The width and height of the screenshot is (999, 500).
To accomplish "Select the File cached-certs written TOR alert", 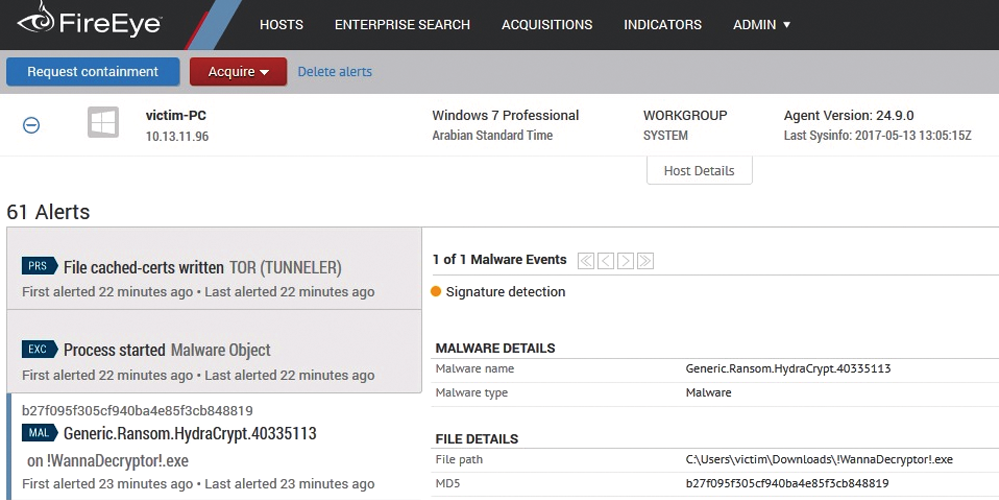I will 214,269.
